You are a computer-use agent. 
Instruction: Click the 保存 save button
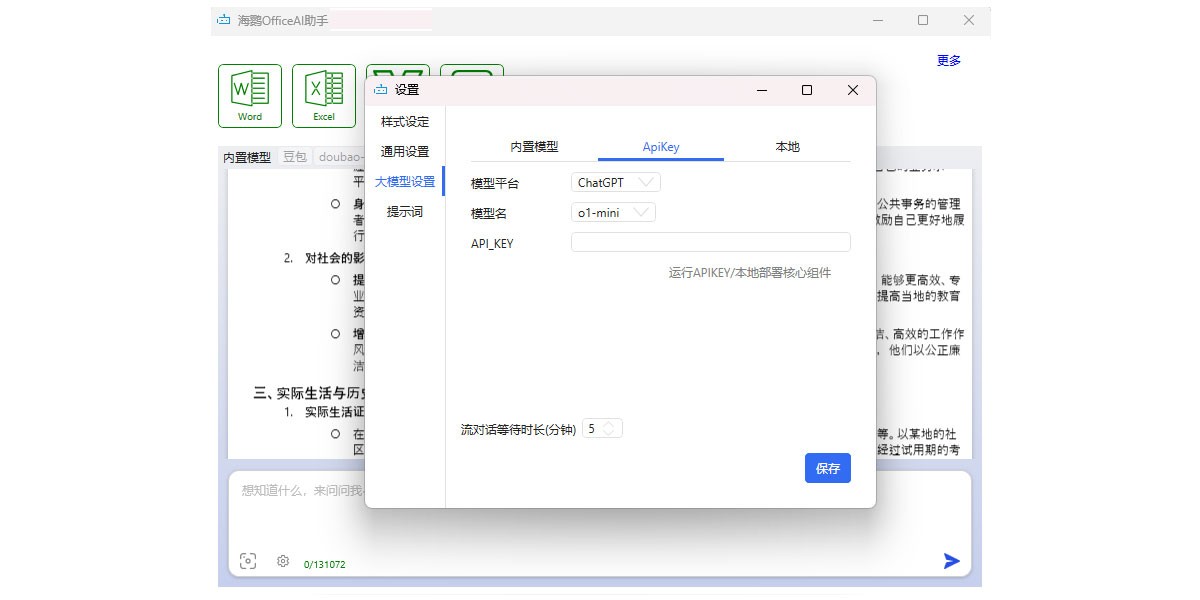tap(827, 468)
